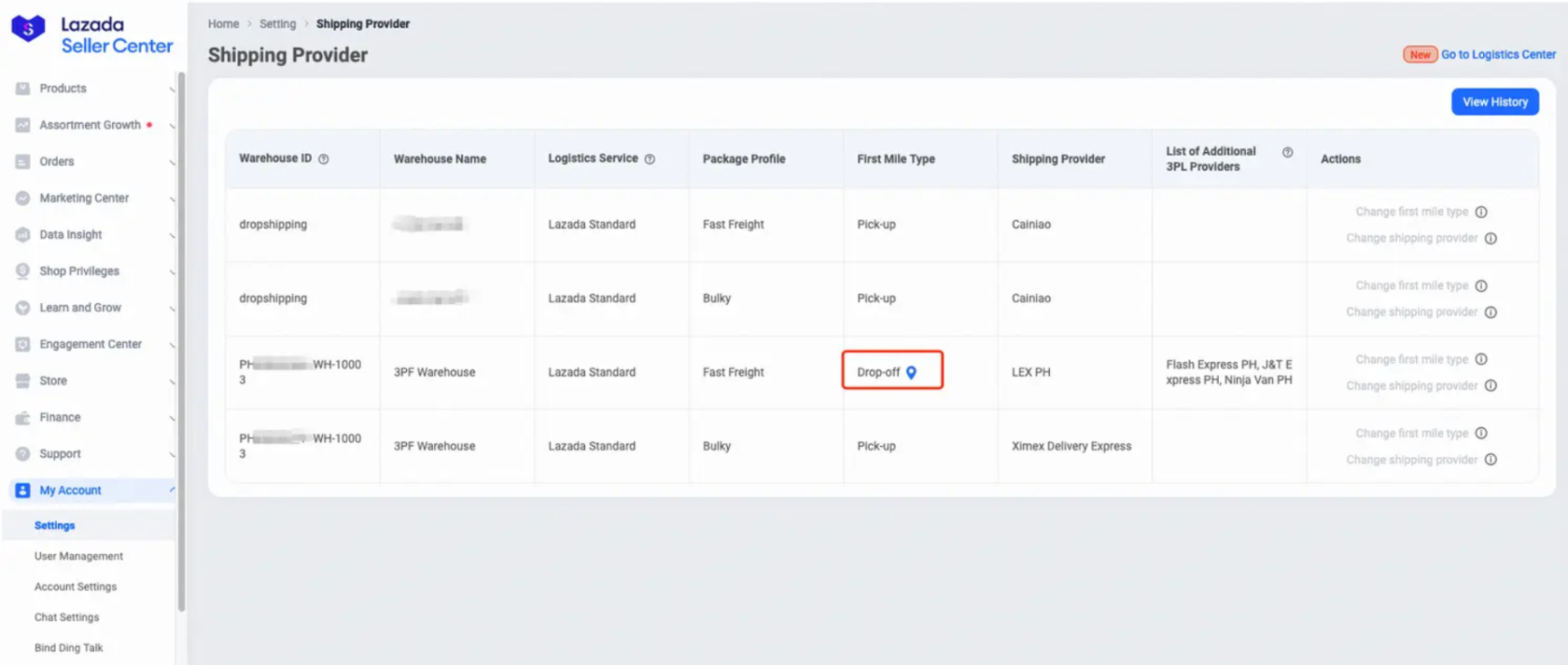Click the Engagement Center sidebar icon
The image size is (1568, 665).
point(23,344)
